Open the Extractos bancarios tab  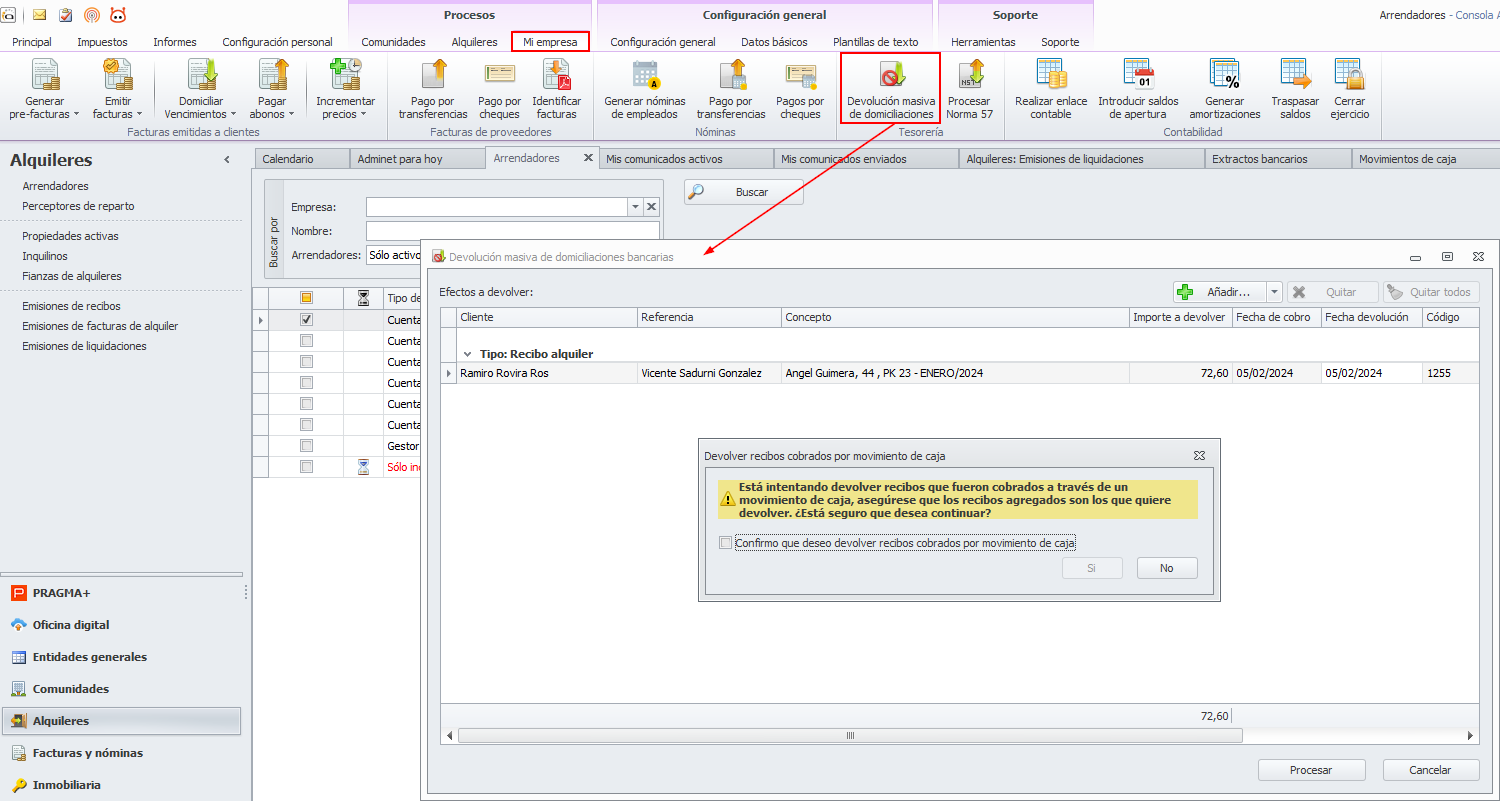[1259, 159]
